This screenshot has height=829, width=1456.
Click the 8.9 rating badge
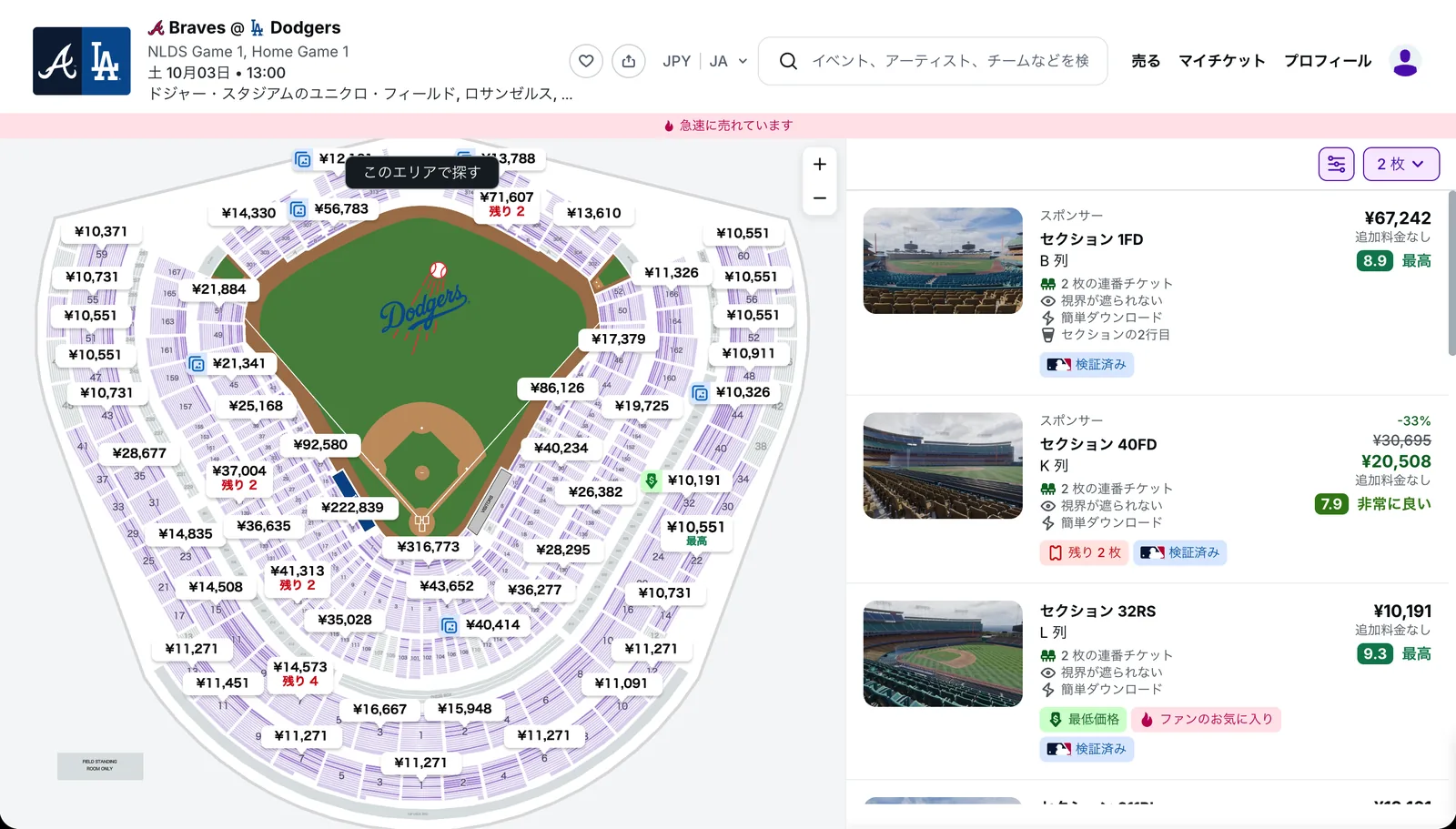(1374, 261)
